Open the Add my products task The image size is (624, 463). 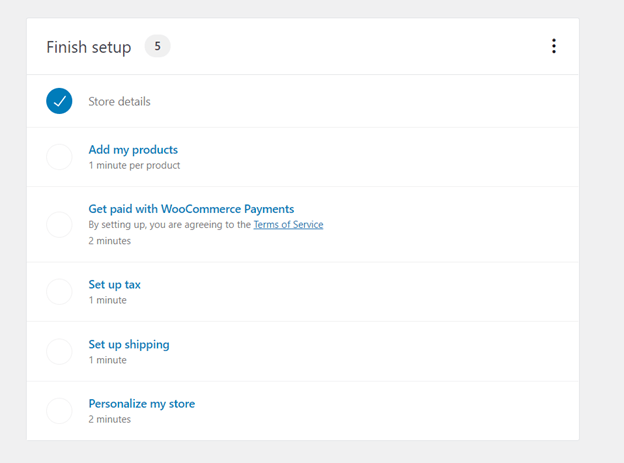coord(133,150)
